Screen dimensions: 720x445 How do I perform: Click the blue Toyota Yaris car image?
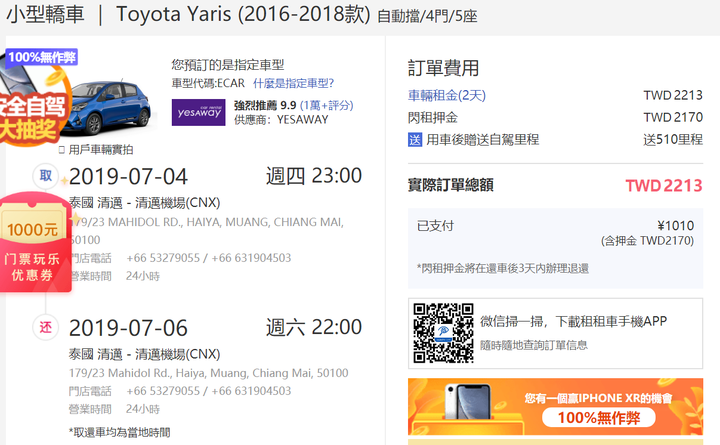click(110, 108)
